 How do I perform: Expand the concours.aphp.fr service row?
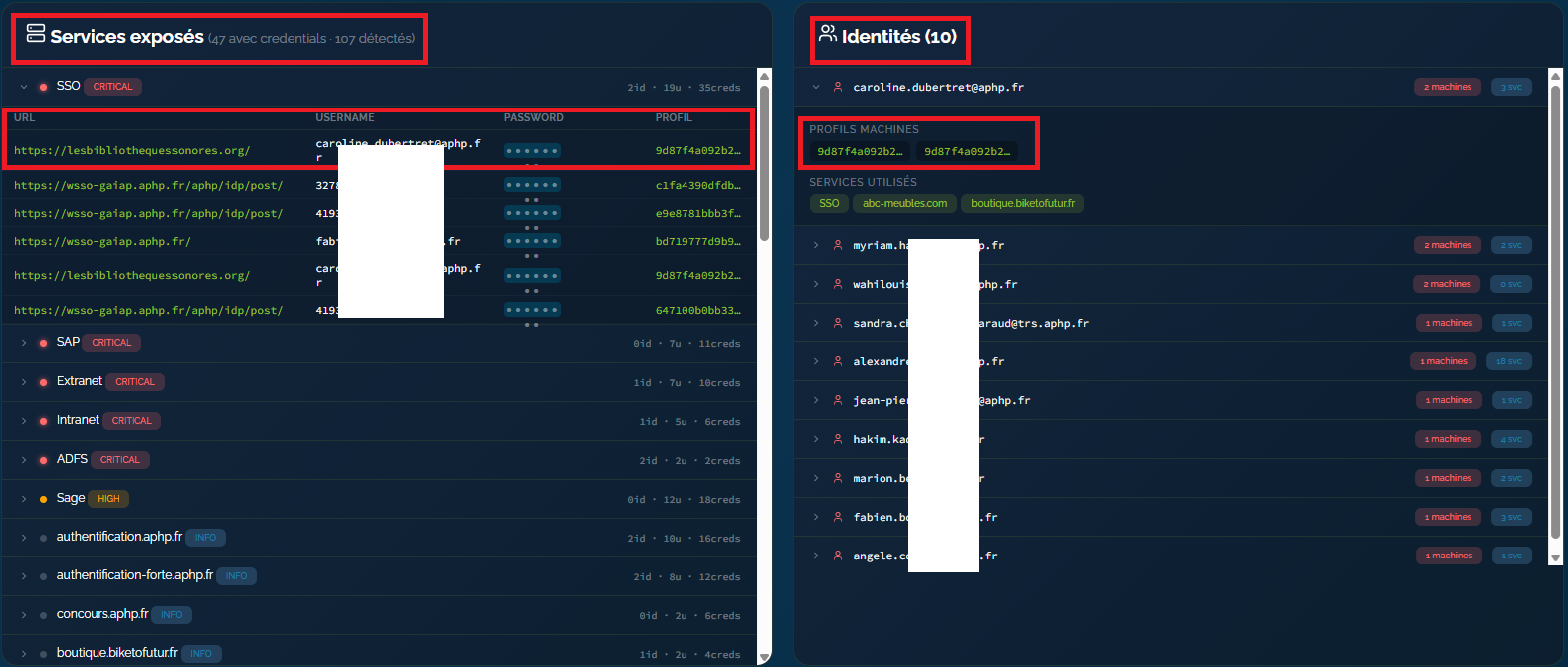point(24,615)
